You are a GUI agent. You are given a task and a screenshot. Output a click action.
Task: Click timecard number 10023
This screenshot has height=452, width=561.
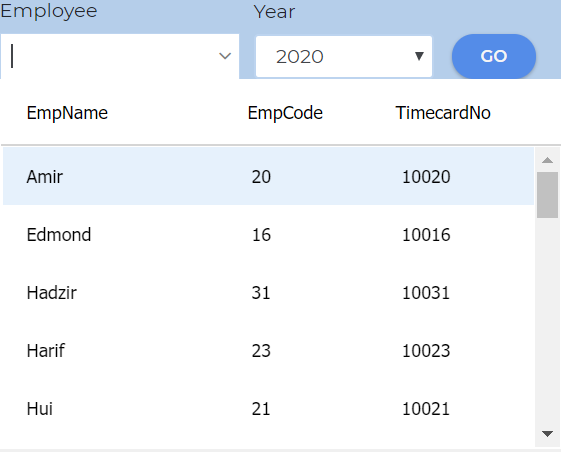pos(426,351)
